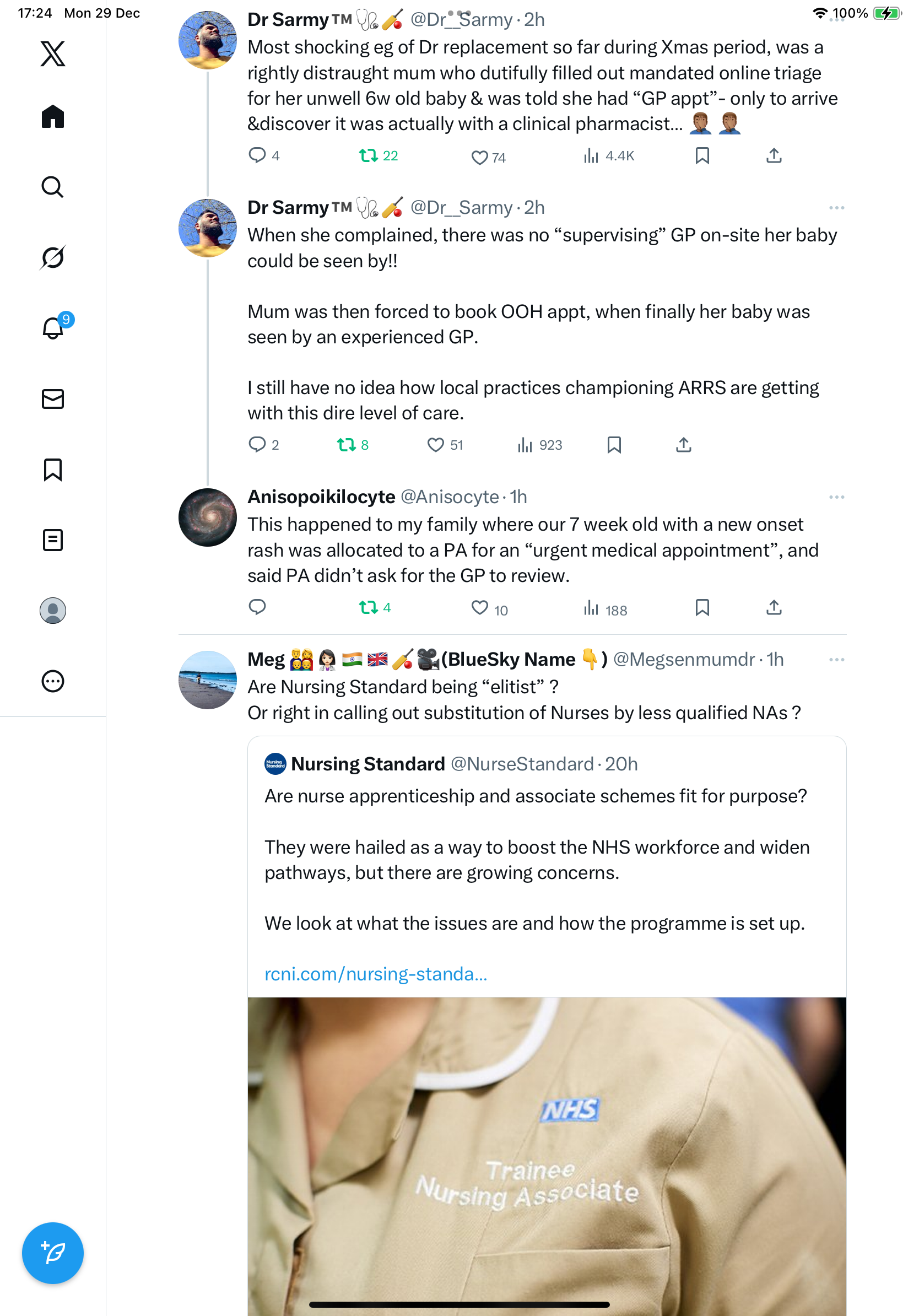Open Grok from the sidebar
919x1316 pixels.
(x=53, y=257)
